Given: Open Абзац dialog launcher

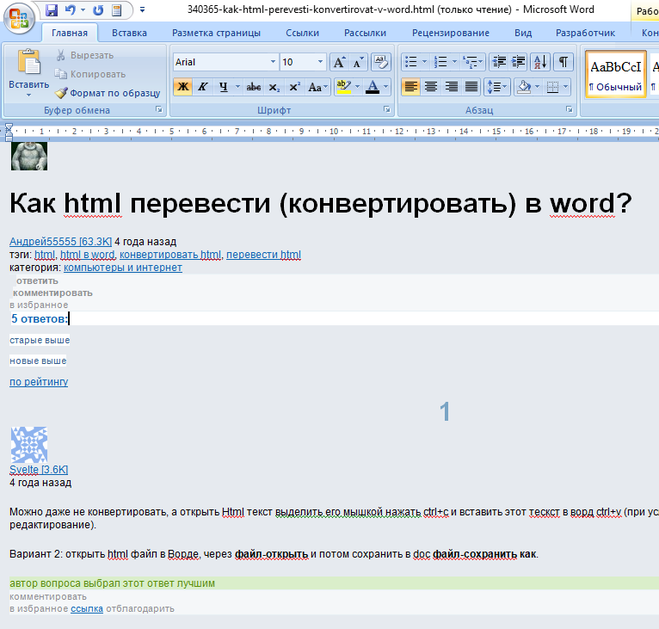Looking at the screenshot, I should coord(569,110).
